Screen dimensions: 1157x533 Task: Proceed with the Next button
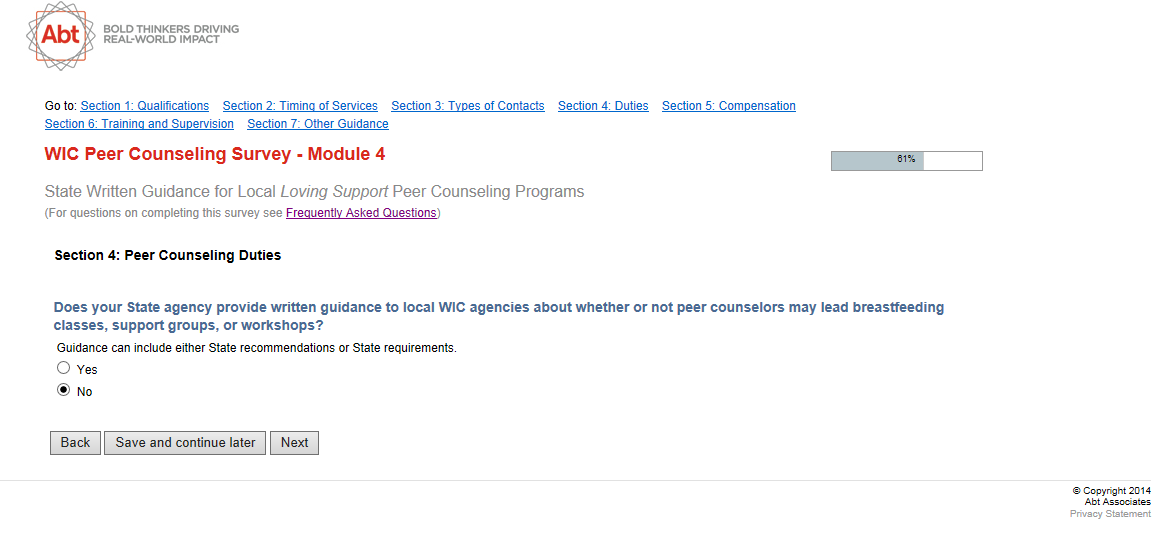pyautogui.click(x=294, y=443)
